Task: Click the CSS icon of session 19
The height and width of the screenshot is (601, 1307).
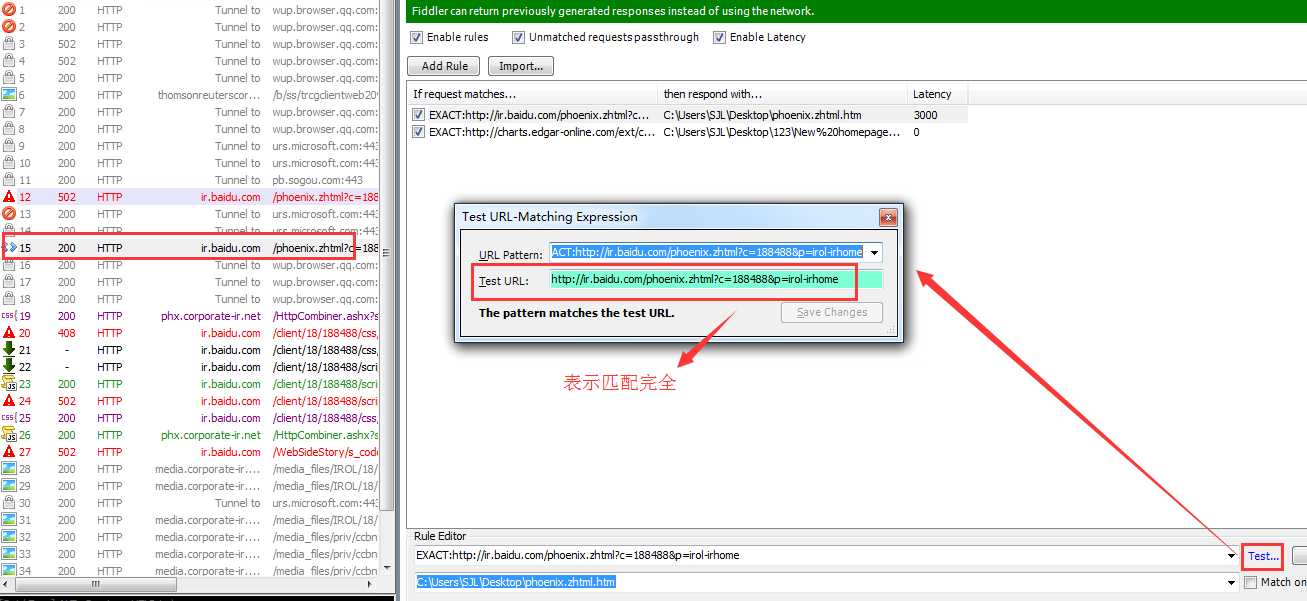Action: tap(9, 316)
